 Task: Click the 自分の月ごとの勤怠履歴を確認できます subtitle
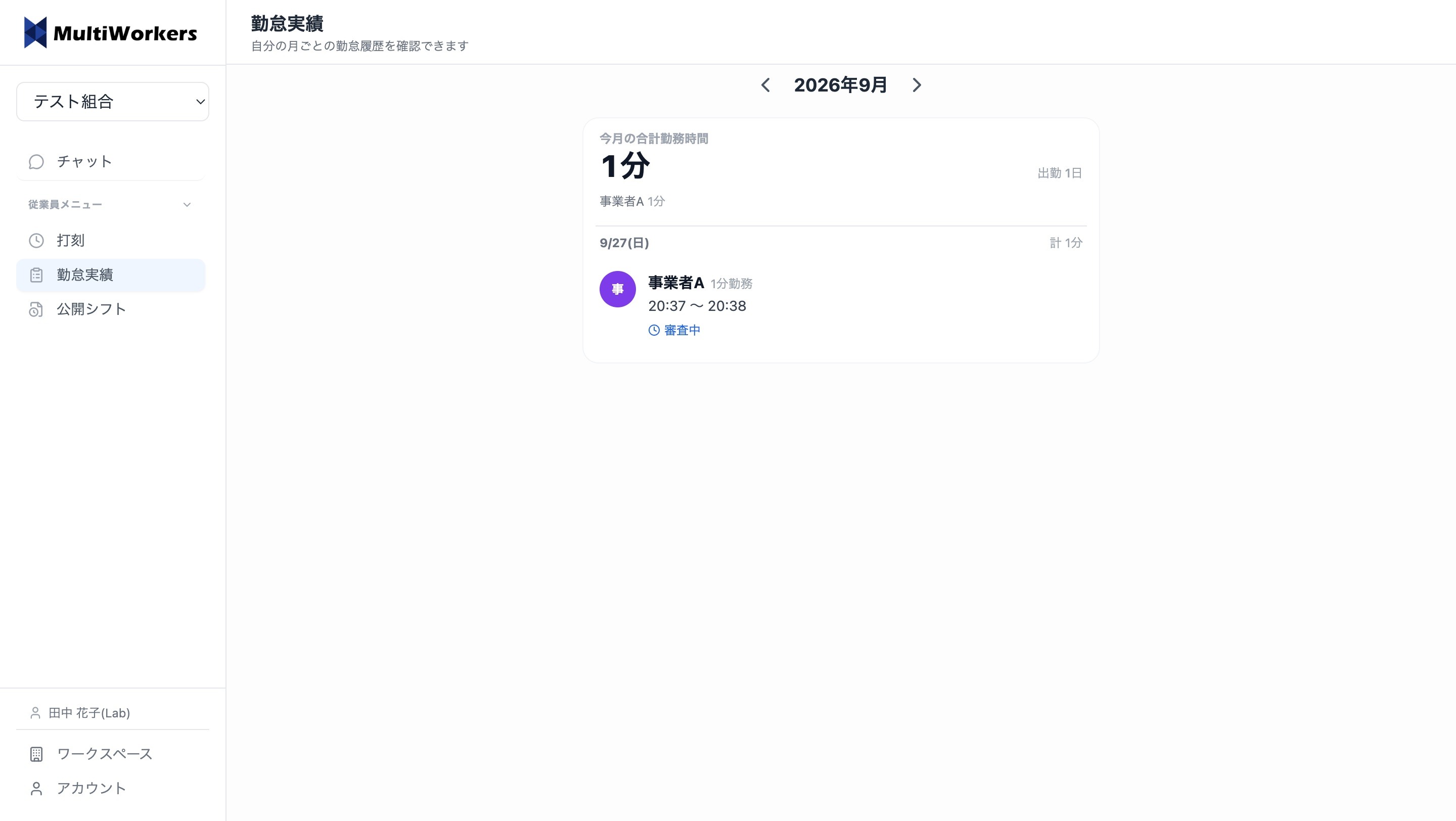[x=360, y=46]
